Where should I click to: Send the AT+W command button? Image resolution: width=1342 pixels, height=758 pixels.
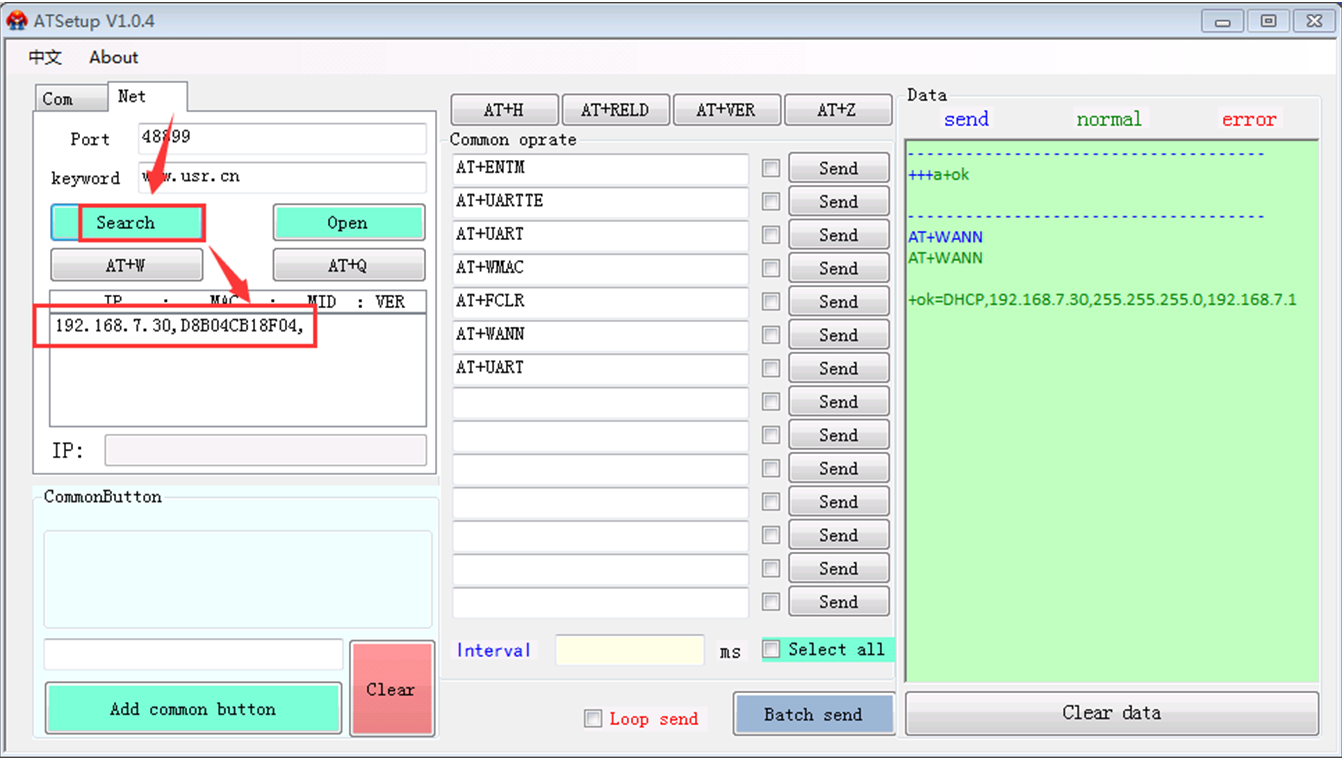pos(127,266)
